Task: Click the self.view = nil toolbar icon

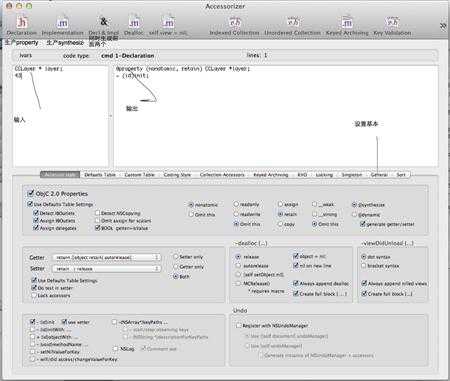Action: [168, 23]
